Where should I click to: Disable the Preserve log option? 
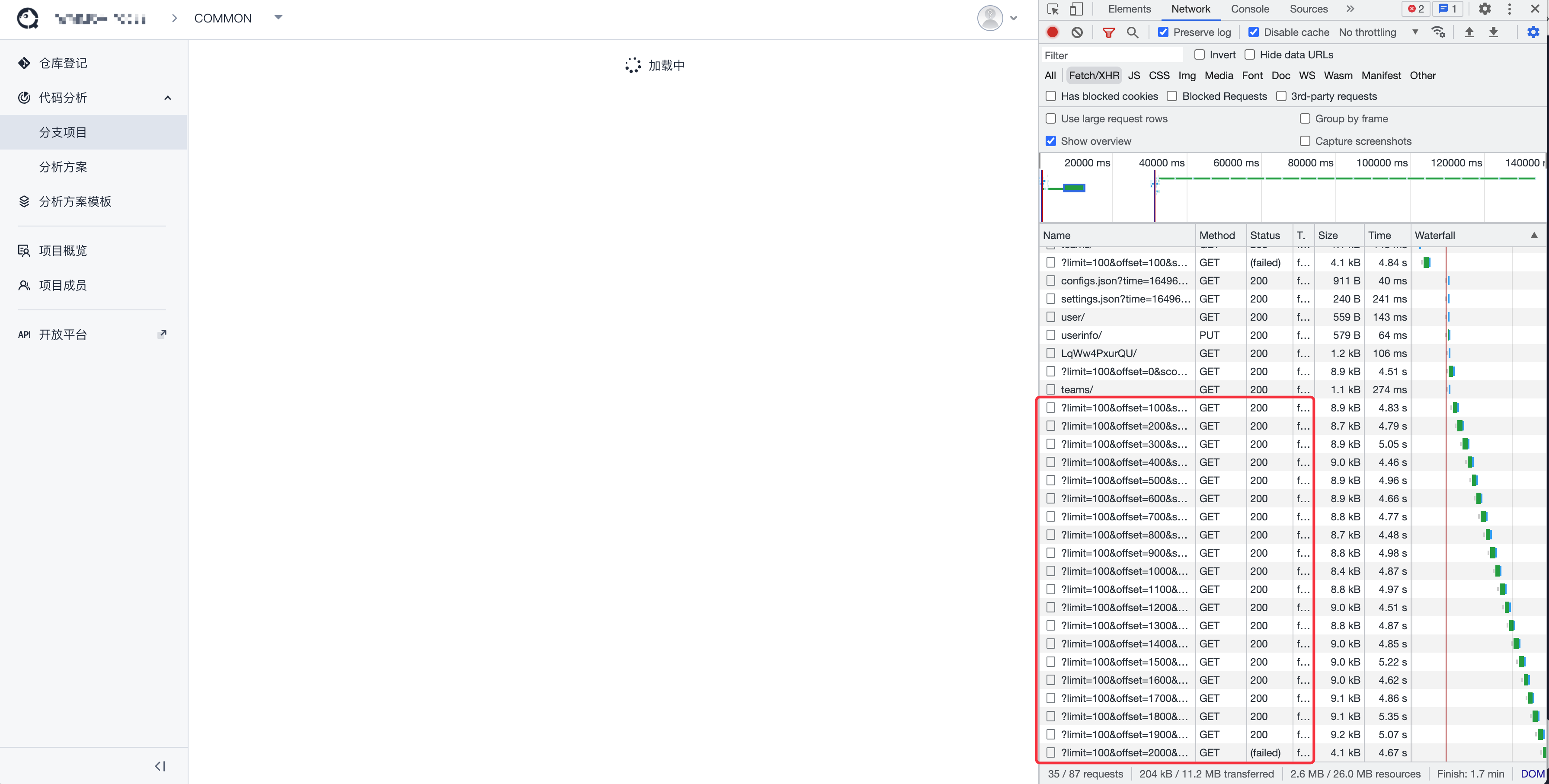tap(1164, 32)
